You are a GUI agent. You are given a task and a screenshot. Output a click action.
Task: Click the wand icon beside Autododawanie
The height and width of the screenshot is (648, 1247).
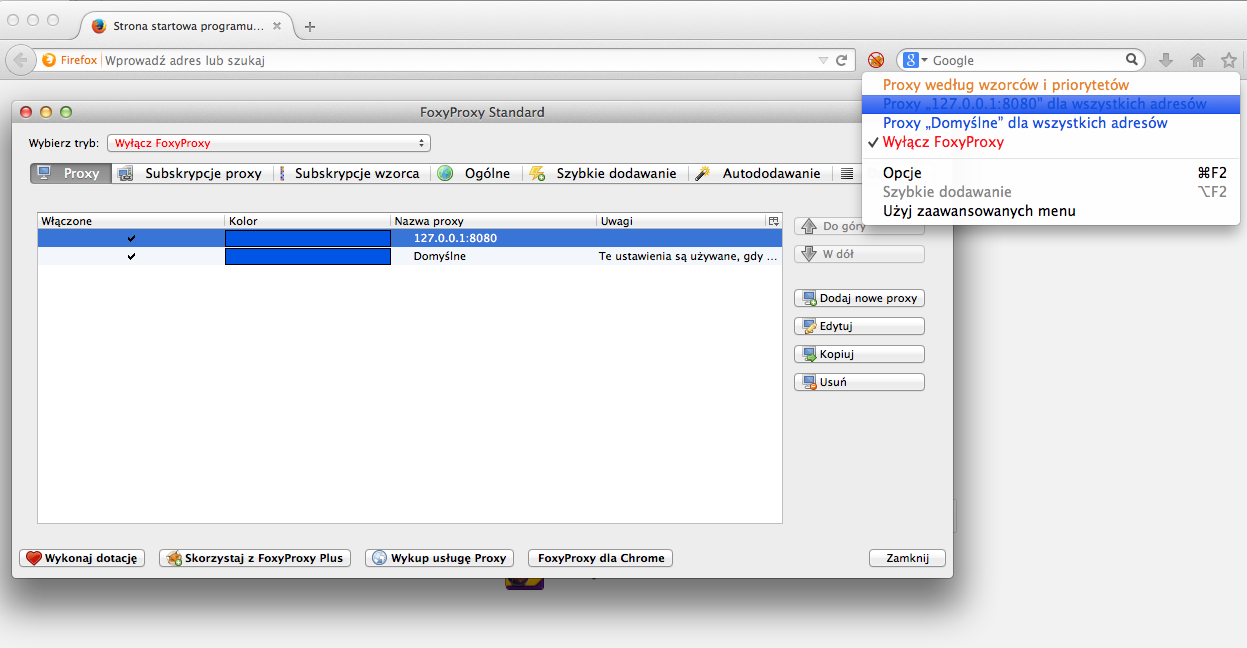click(x=703, y=173)
